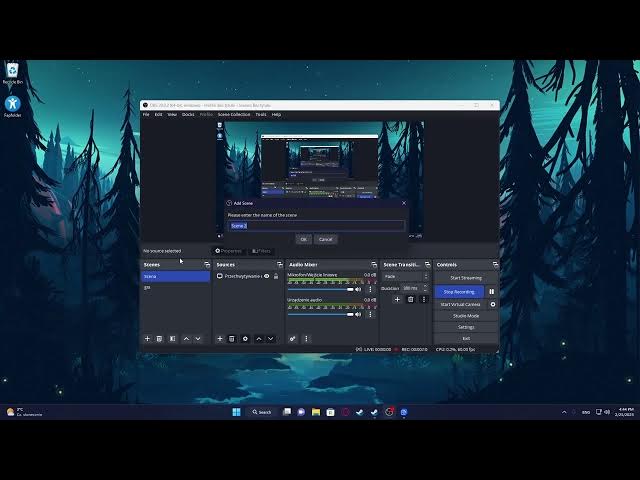Open virtual camera settings gear icon
Image resolution: width=640 pixels, height=480 pixels.
493,304
